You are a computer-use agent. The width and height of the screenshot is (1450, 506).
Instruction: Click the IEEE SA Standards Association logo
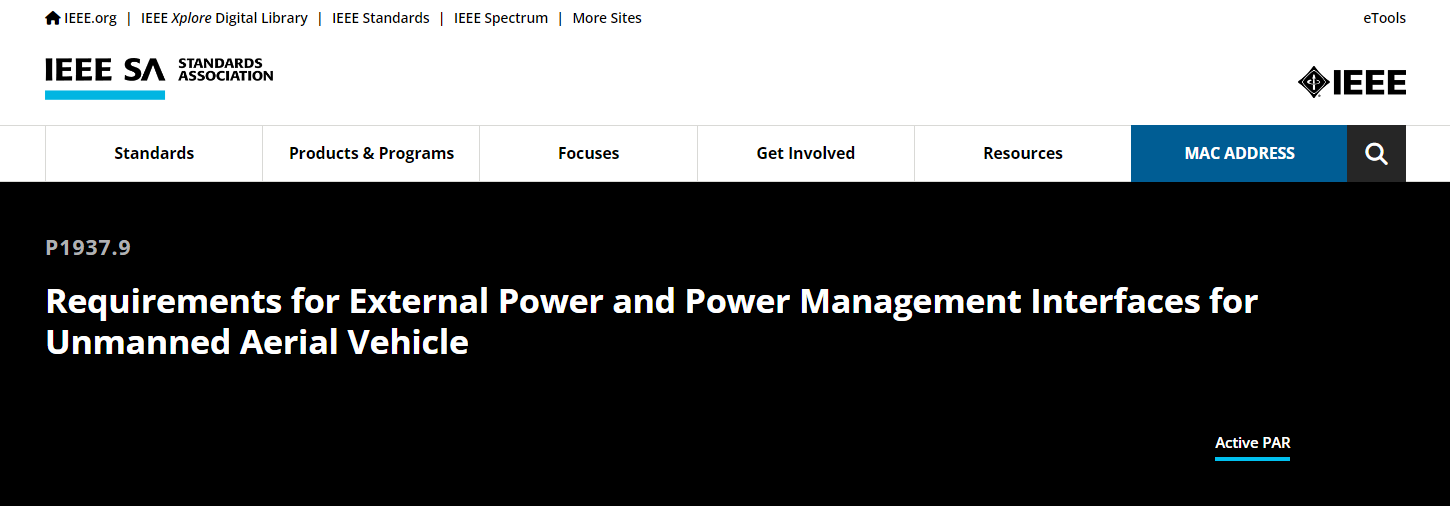pos(159,77)
